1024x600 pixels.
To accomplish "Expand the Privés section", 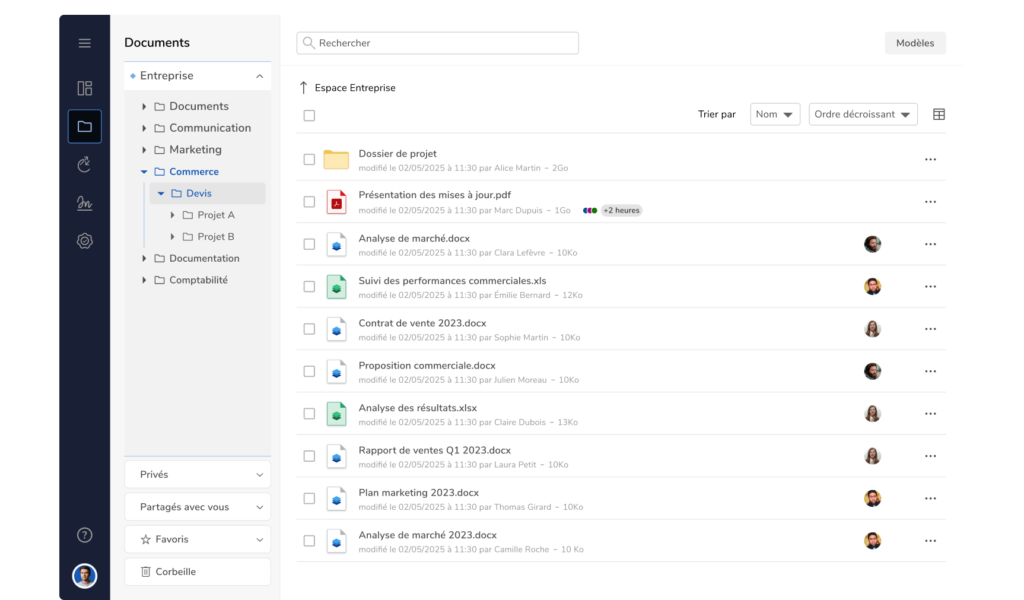I will [x=197, y=475].
